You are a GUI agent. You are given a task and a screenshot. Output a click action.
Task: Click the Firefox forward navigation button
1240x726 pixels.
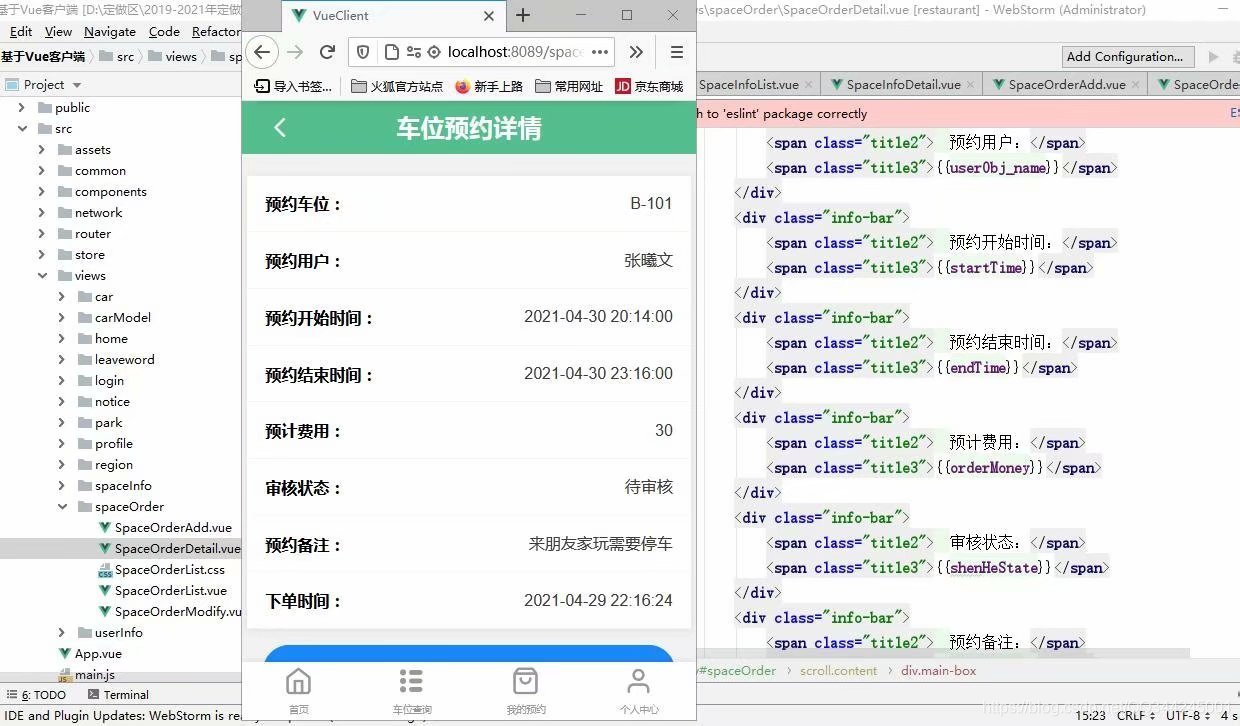tap(294, 52)
